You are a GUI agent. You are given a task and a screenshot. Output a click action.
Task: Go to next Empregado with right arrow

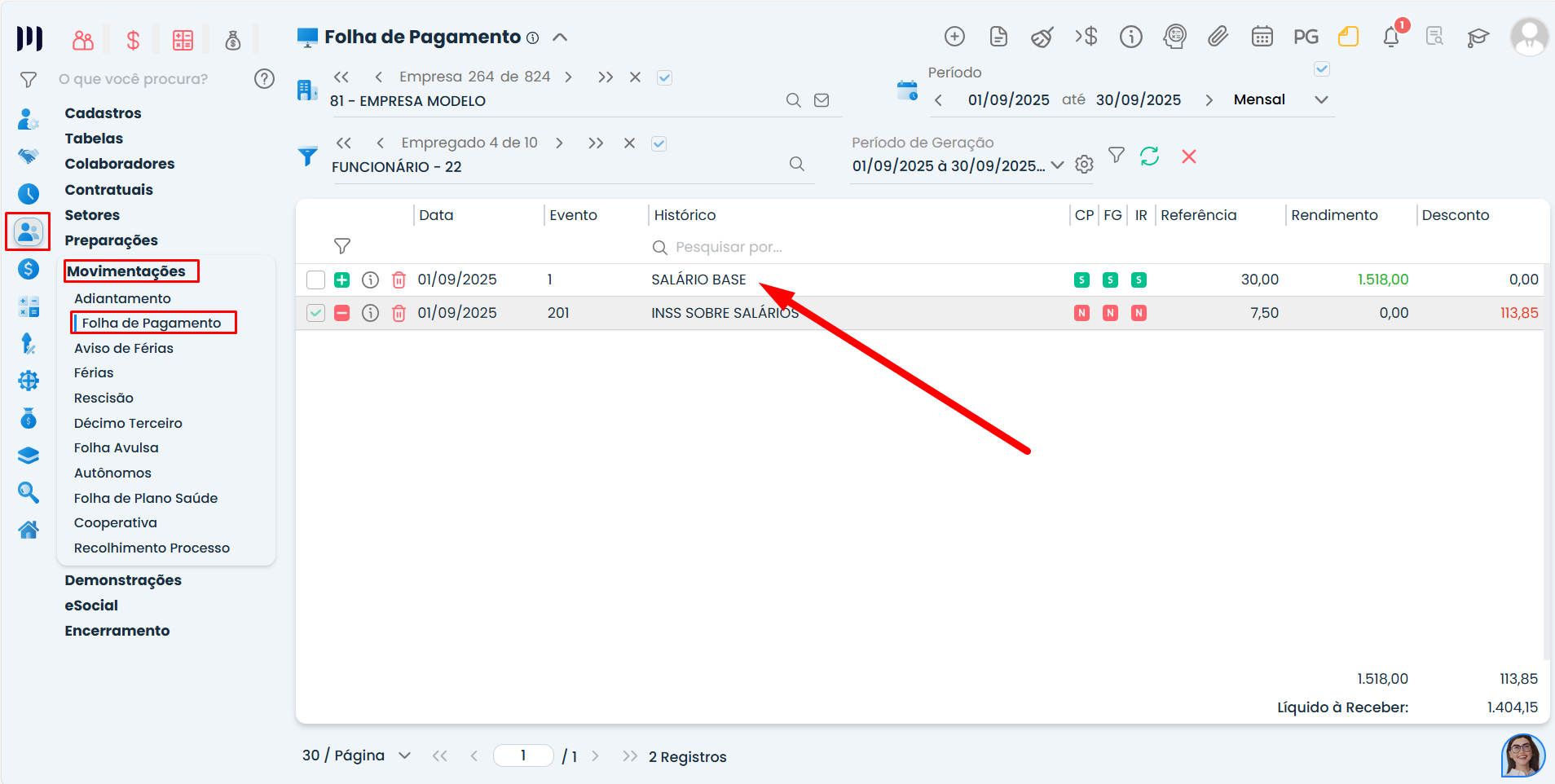point(559,143)
